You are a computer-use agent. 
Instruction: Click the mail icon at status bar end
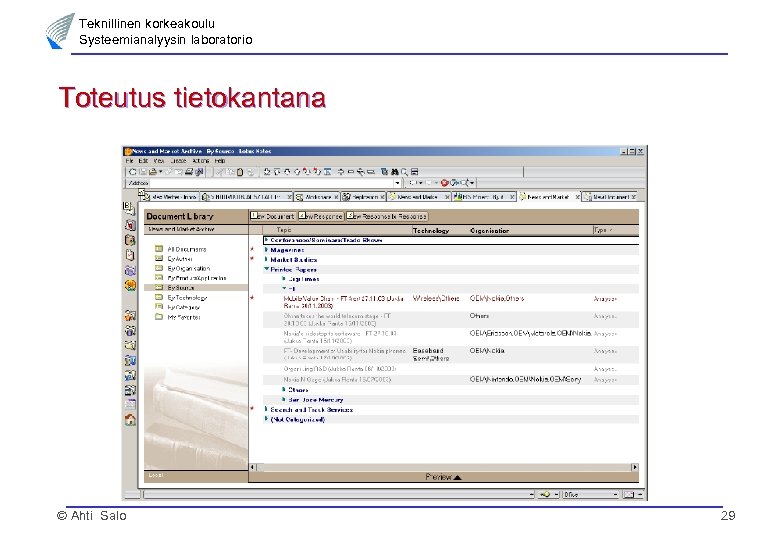click(x=629, y=494)
